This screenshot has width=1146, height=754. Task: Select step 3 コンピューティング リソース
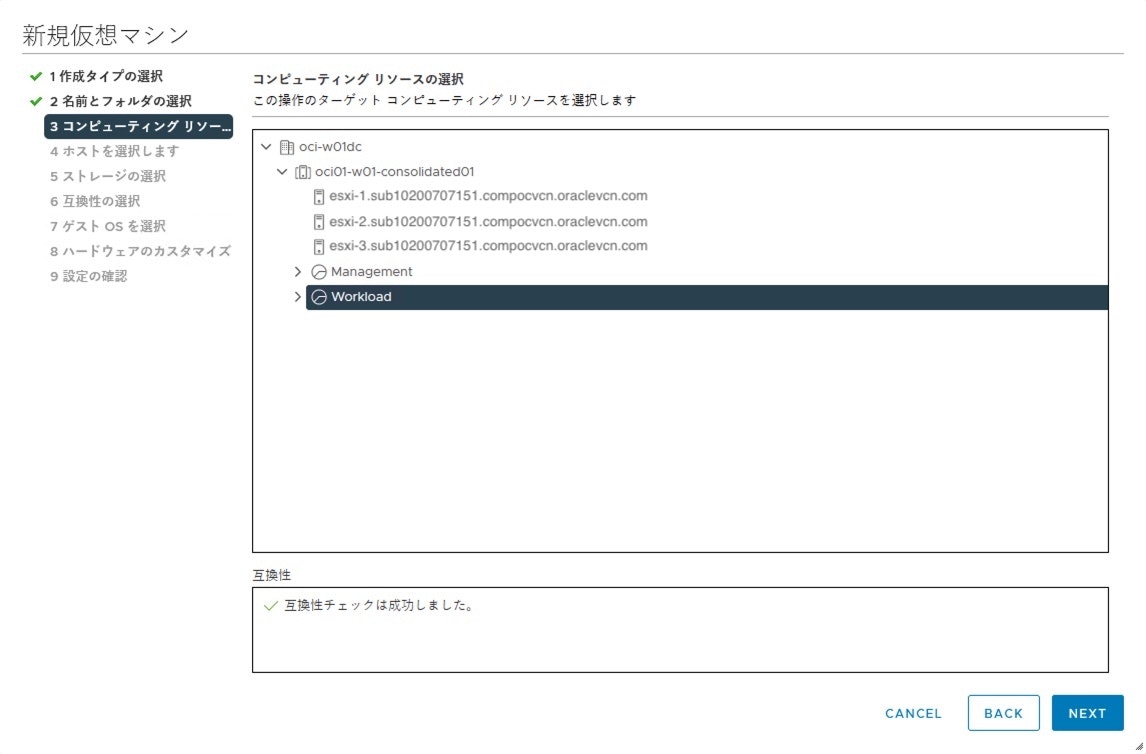138,126
